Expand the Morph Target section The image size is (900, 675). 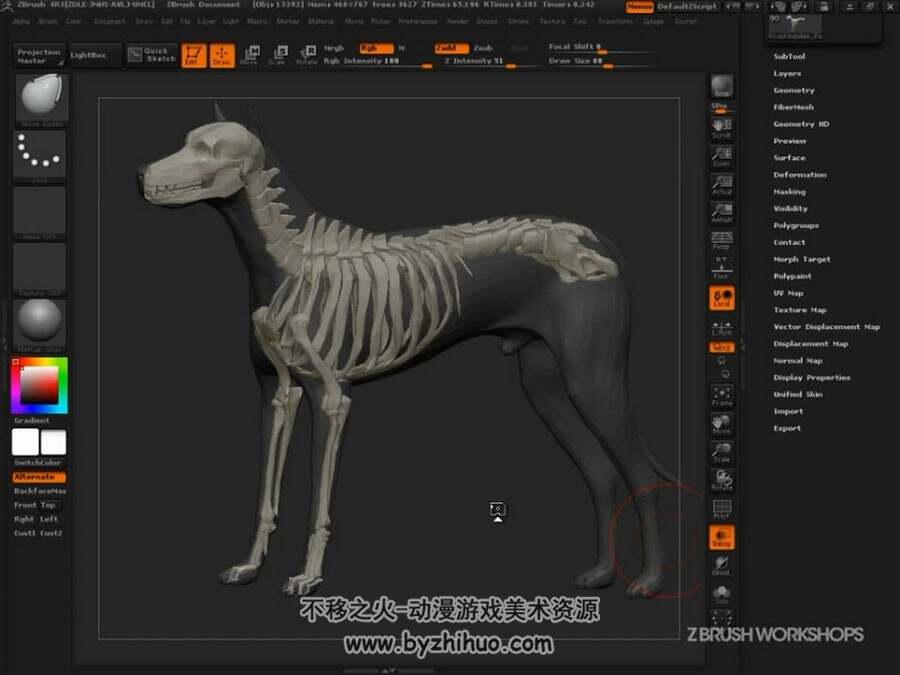(x=802, y=259)
